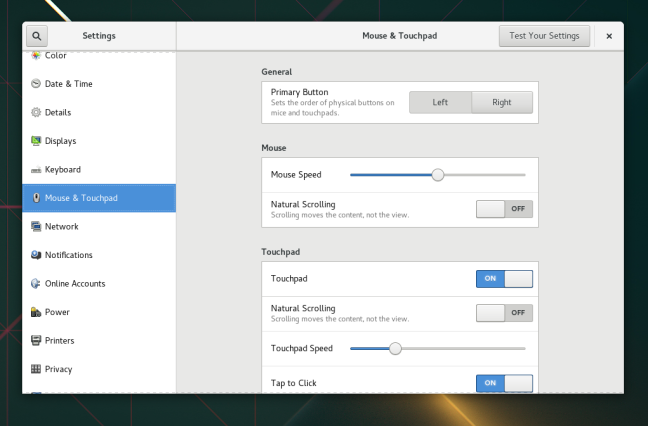648x426 pixels.
Task: Select Notifications in the sidebar
Action: tap(99, 255)
